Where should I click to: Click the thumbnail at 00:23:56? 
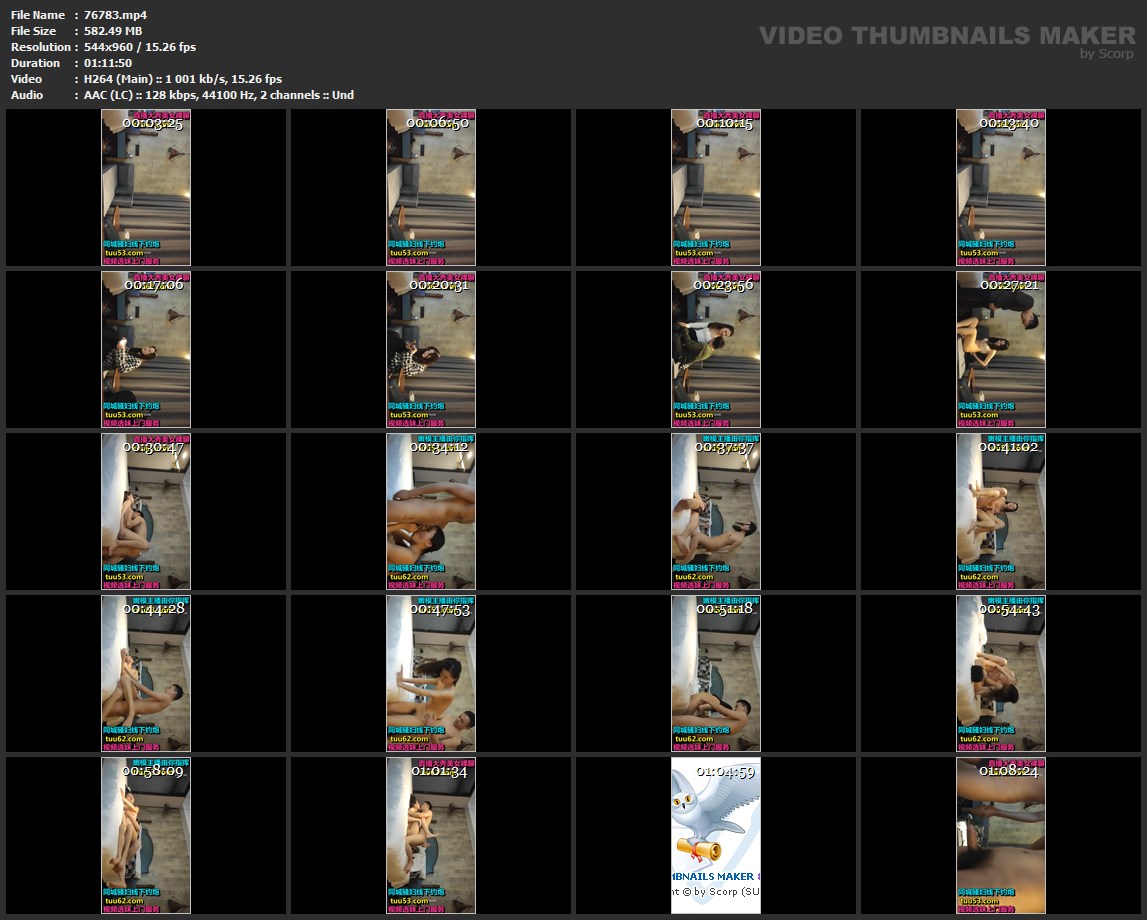pos(716,349)
